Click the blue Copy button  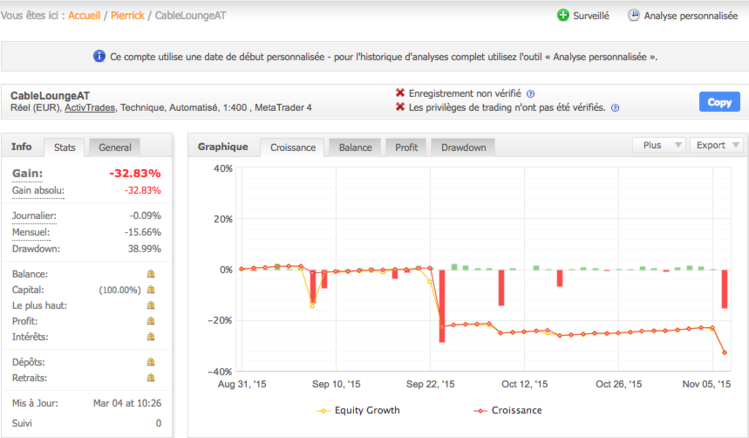click(719, 102)
